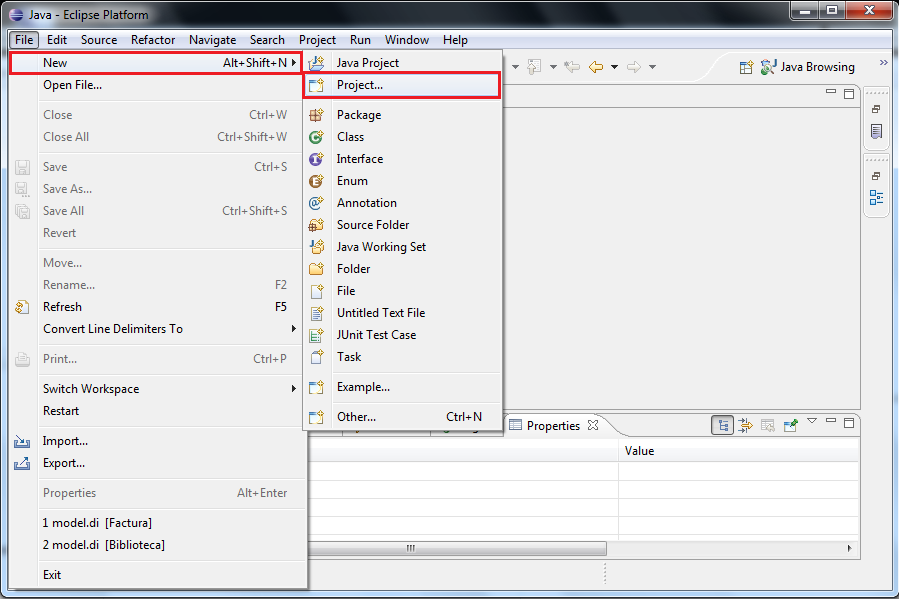Toggle Show Categories in Properties view
899x599 pixels.
[x=722, y=425]
